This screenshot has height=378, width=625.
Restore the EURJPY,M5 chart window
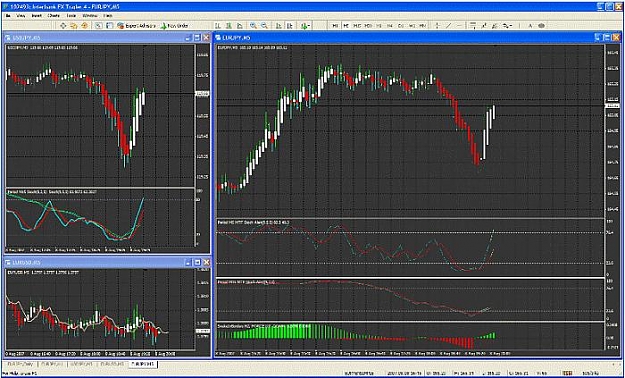point(606,37)
